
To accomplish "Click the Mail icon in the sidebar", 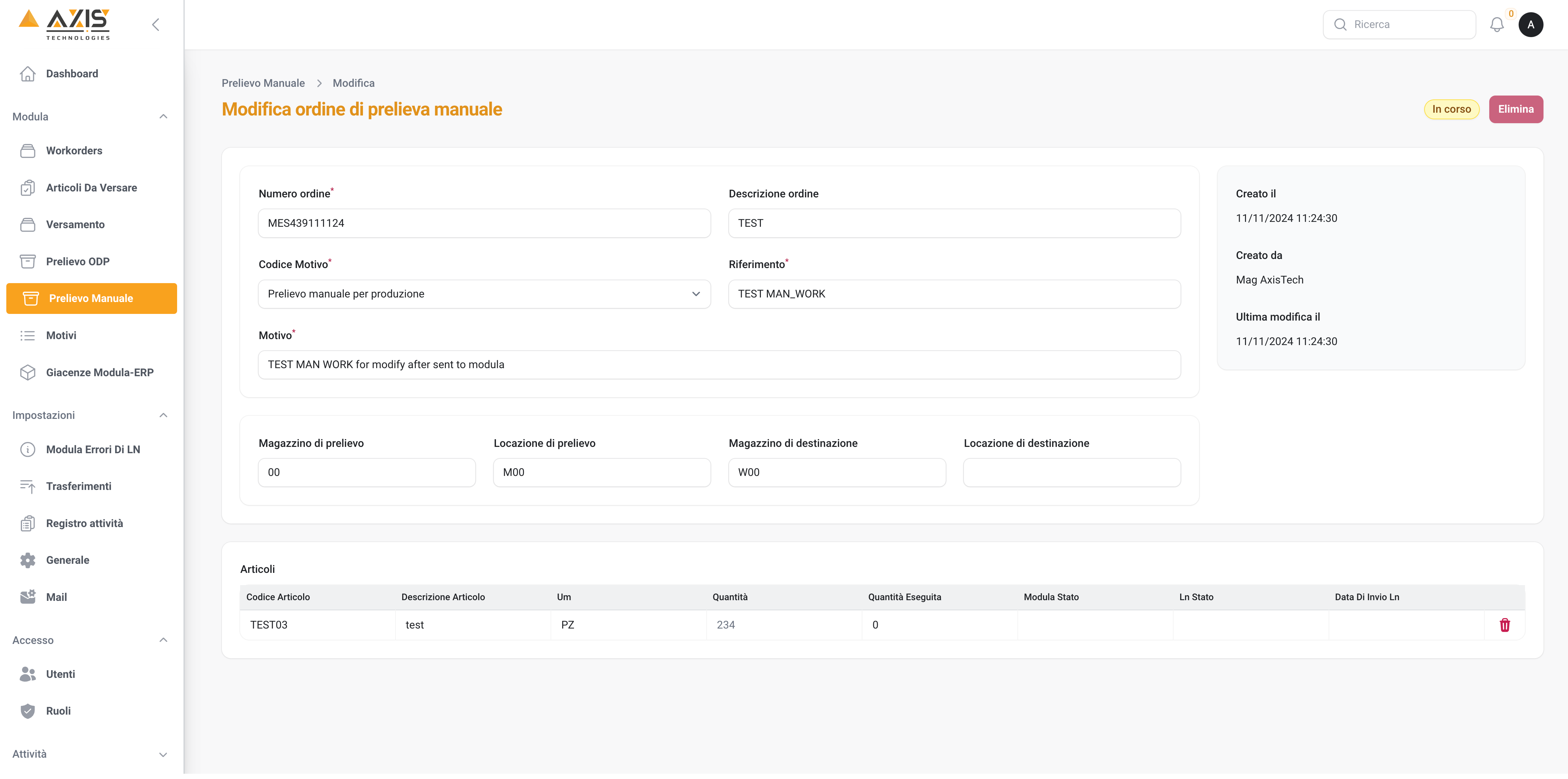I will [27, 597].
